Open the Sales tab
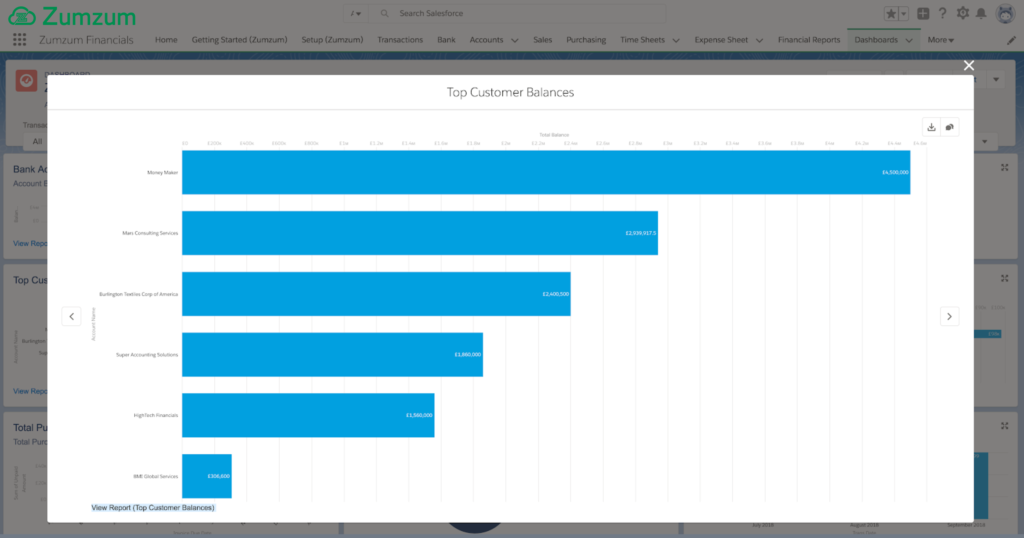 click(x=542, y=40)
